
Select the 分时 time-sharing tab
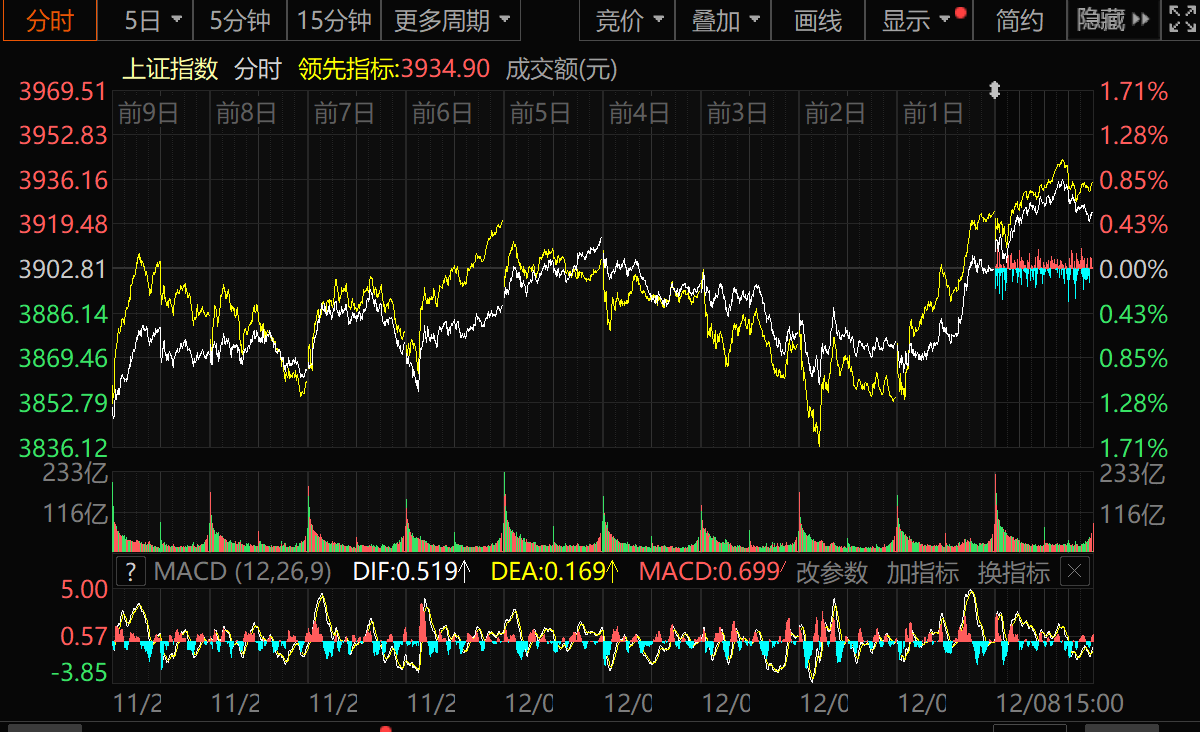pyautogui.click(x=49, y=20)
